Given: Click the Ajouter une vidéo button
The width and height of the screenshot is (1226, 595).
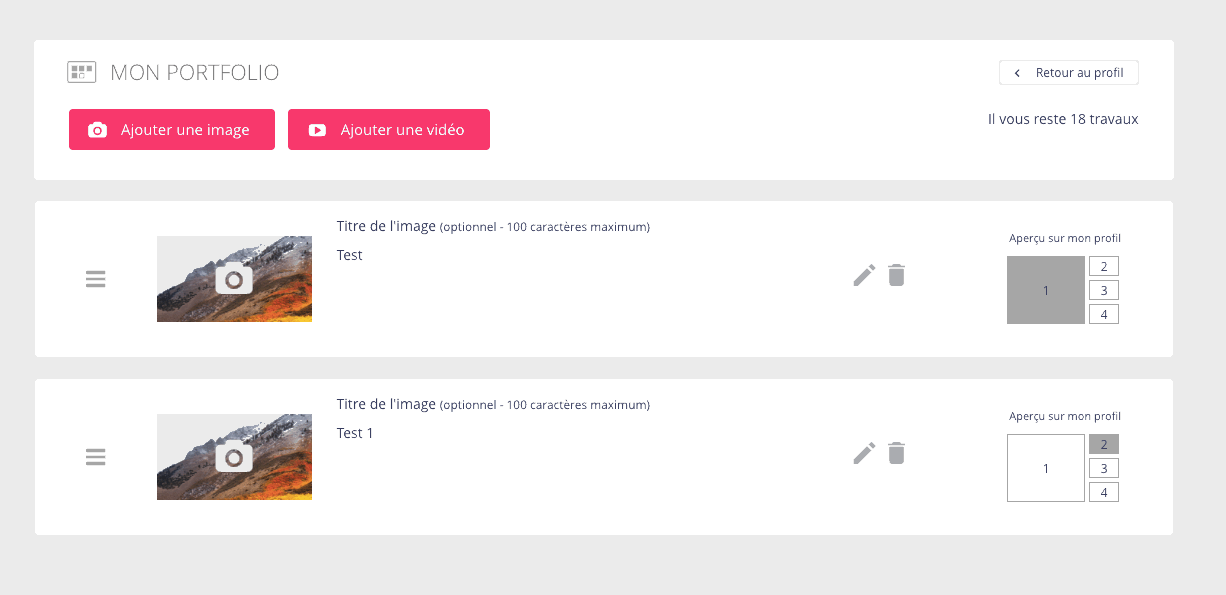Looking at the screenshot, I should [389, 130].
